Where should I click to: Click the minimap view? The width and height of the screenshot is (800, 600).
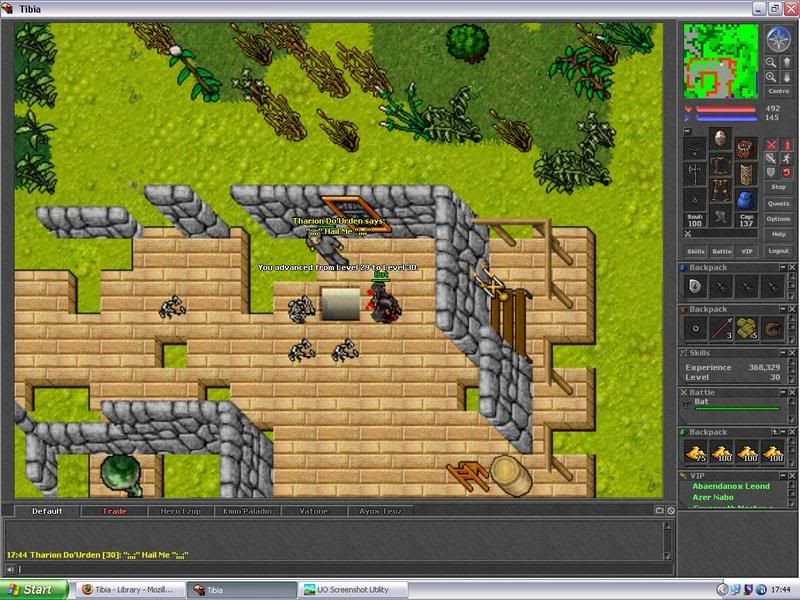pos(720,61)
